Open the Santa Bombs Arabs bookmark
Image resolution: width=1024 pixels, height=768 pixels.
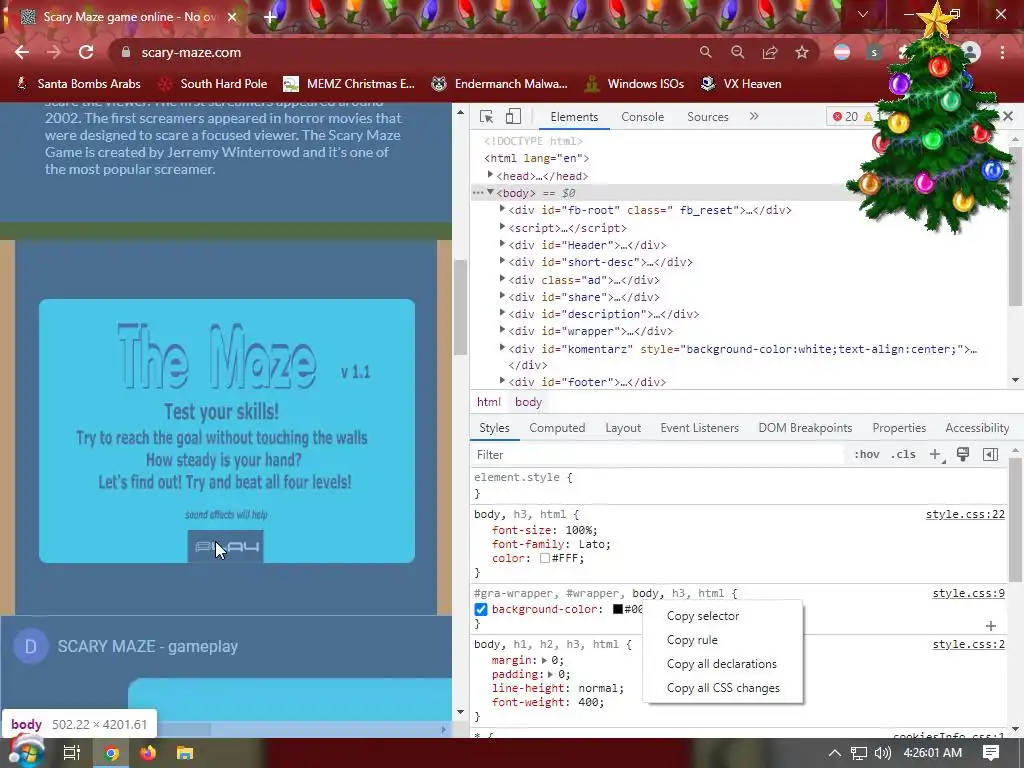(78, 84)
